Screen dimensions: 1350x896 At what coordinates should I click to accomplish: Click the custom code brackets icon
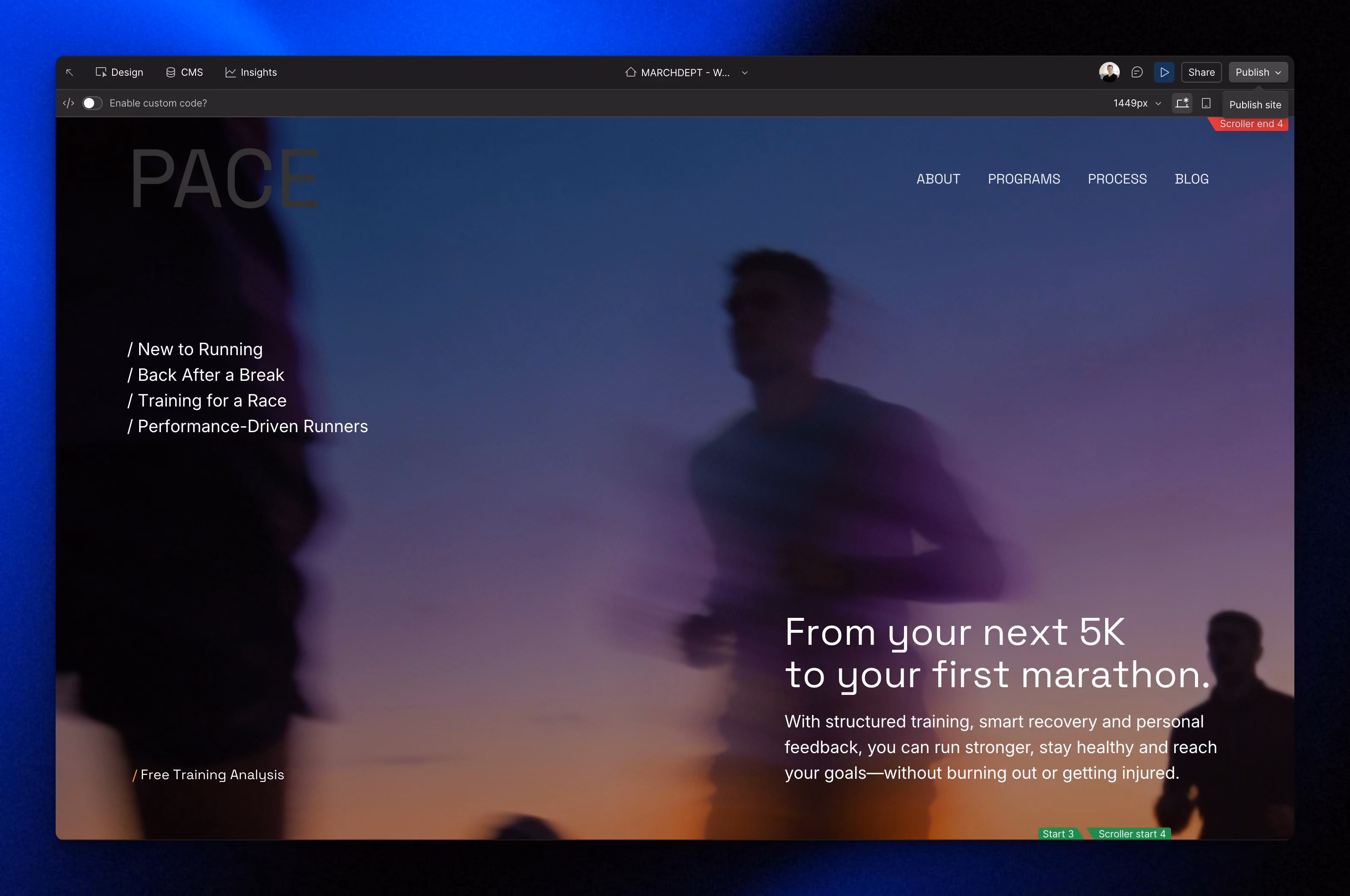pos(68,103)
